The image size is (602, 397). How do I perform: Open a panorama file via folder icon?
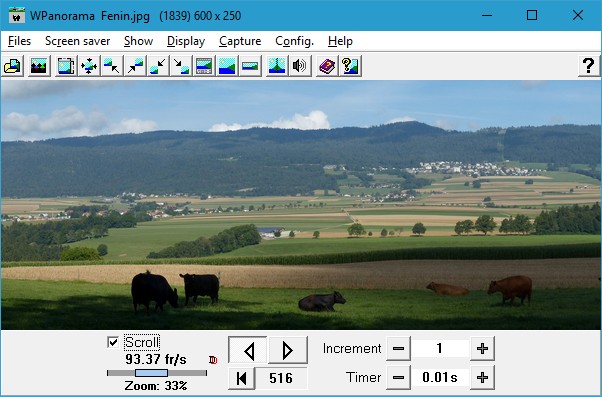[x=12, y=66]
